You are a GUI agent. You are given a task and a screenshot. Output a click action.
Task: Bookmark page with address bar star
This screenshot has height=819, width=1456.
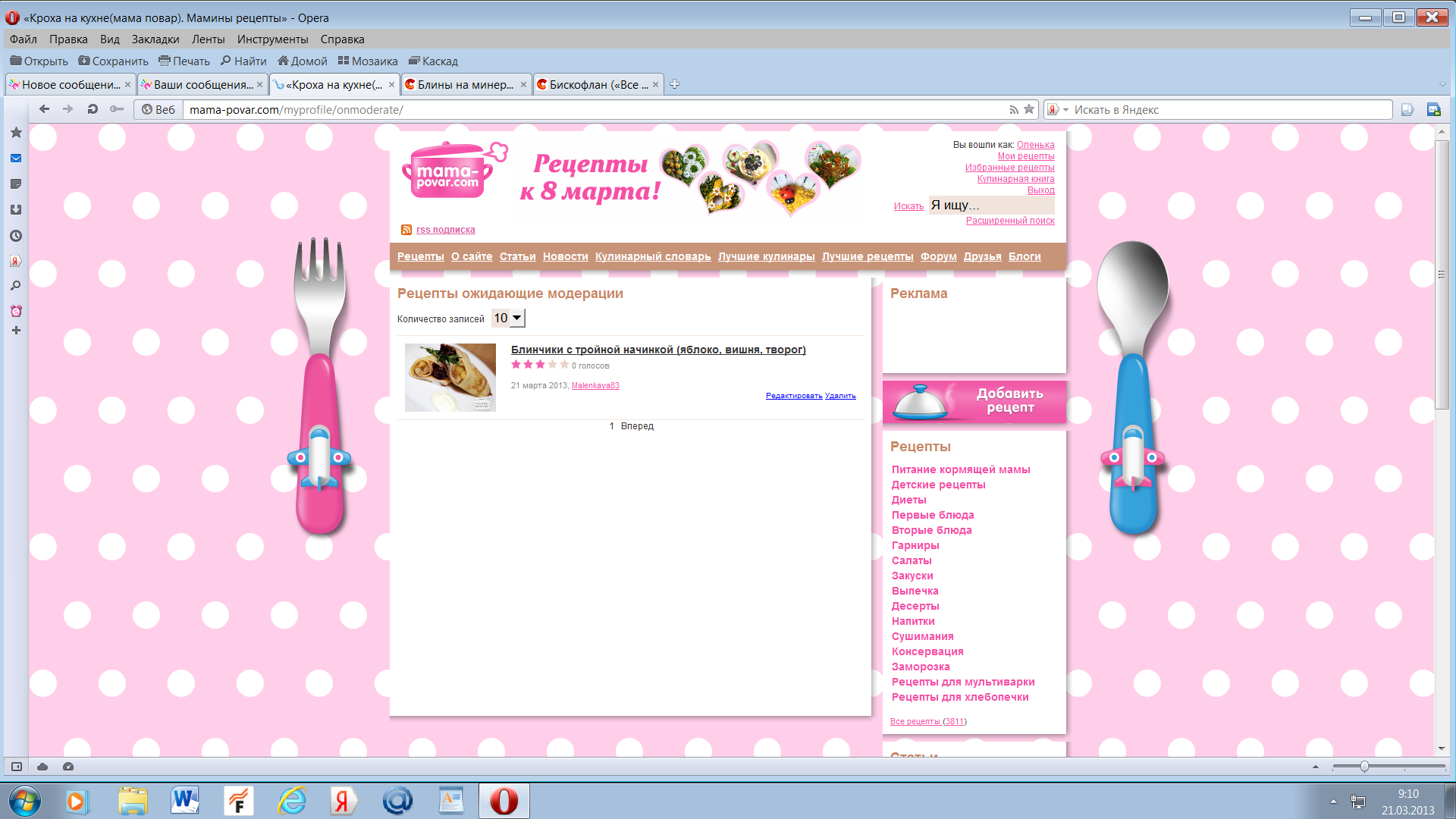tap(1029, 109)
